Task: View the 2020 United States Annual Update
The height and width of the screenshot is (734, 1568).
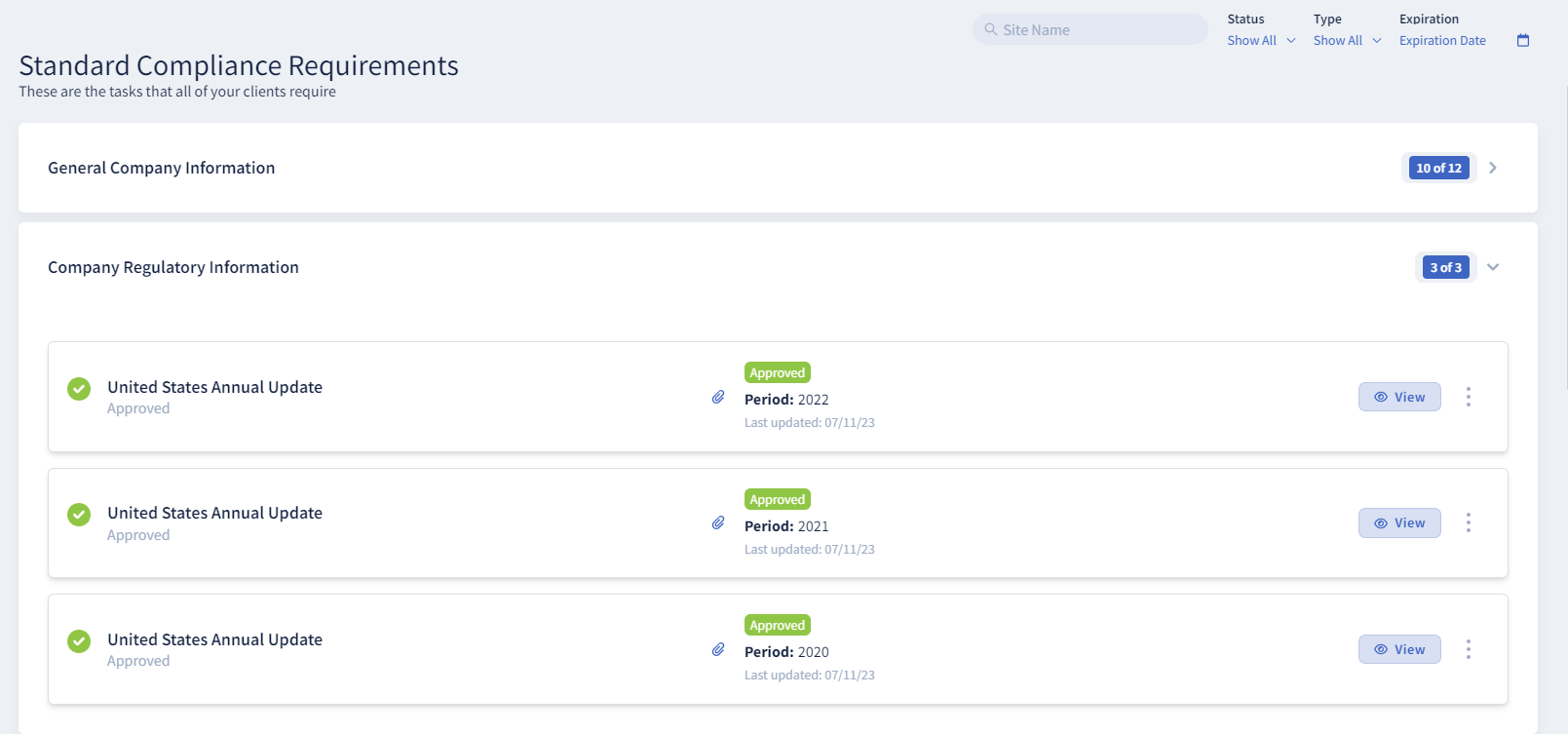Action: click(1399, 649)
